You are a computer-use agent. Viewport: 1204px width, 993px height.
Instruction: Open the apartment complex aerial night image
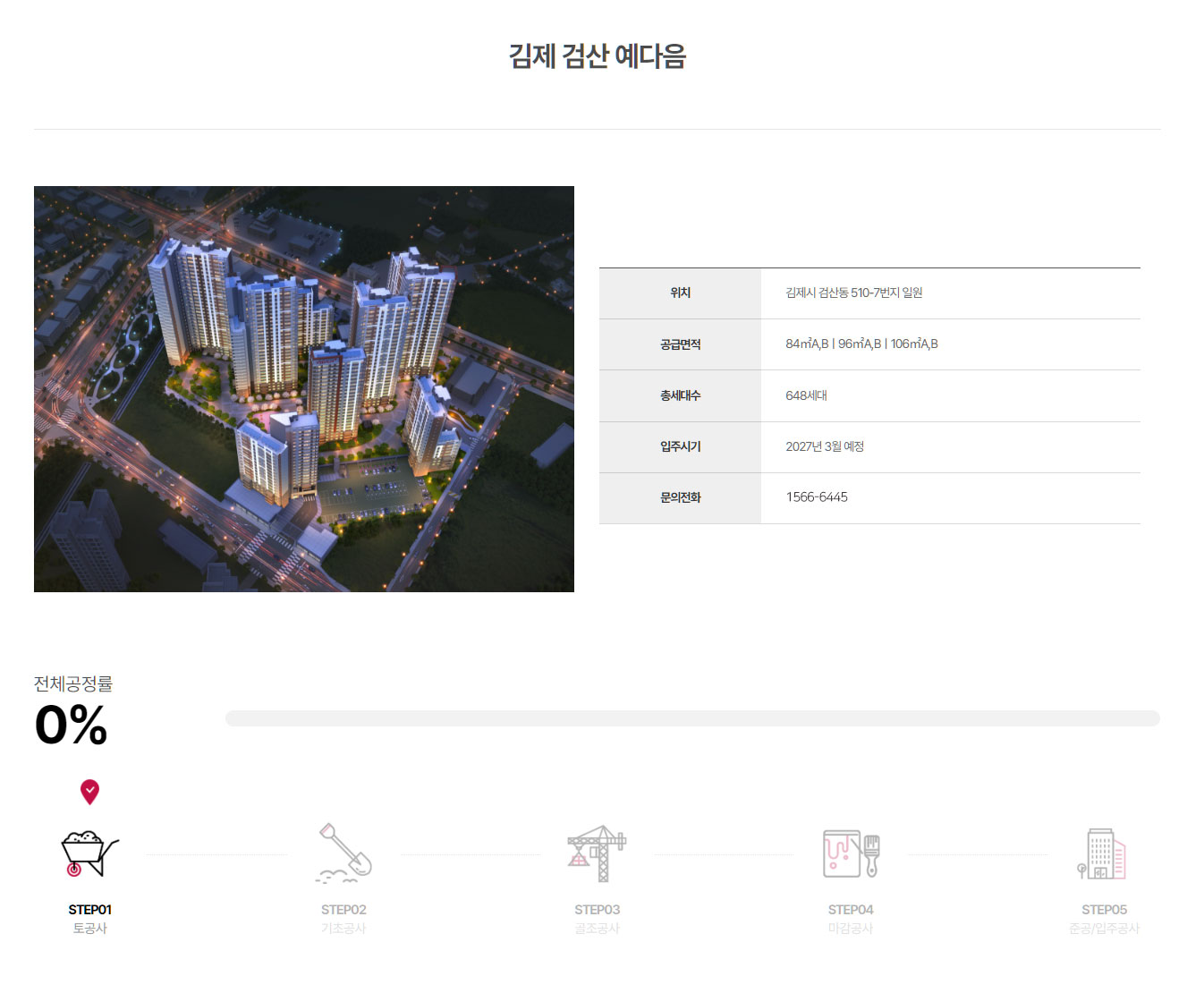click(304, 389)
